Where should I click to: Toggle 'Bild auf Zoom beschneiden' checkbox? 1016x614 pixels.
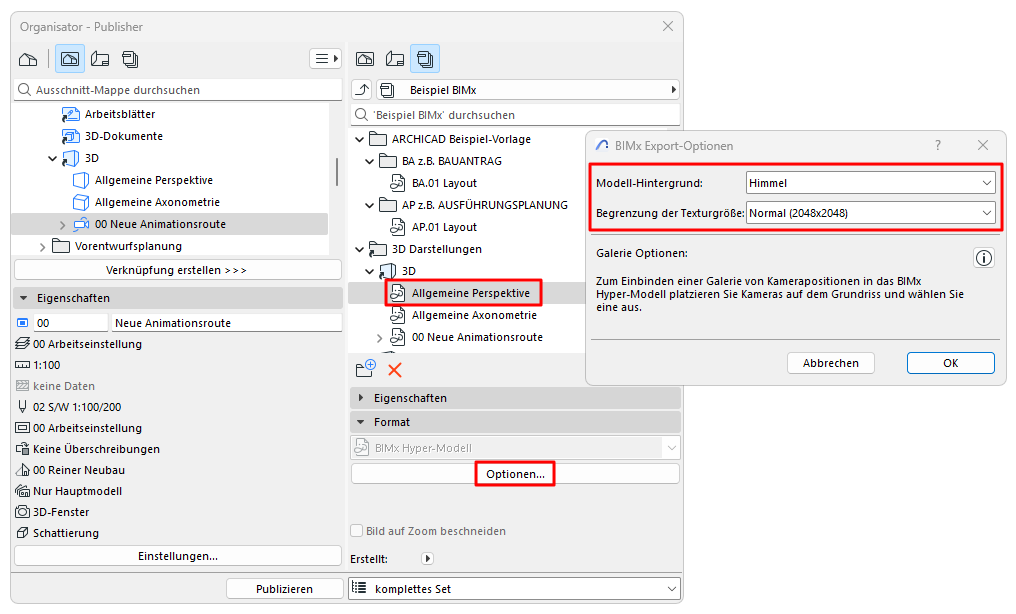pos(356,531)
